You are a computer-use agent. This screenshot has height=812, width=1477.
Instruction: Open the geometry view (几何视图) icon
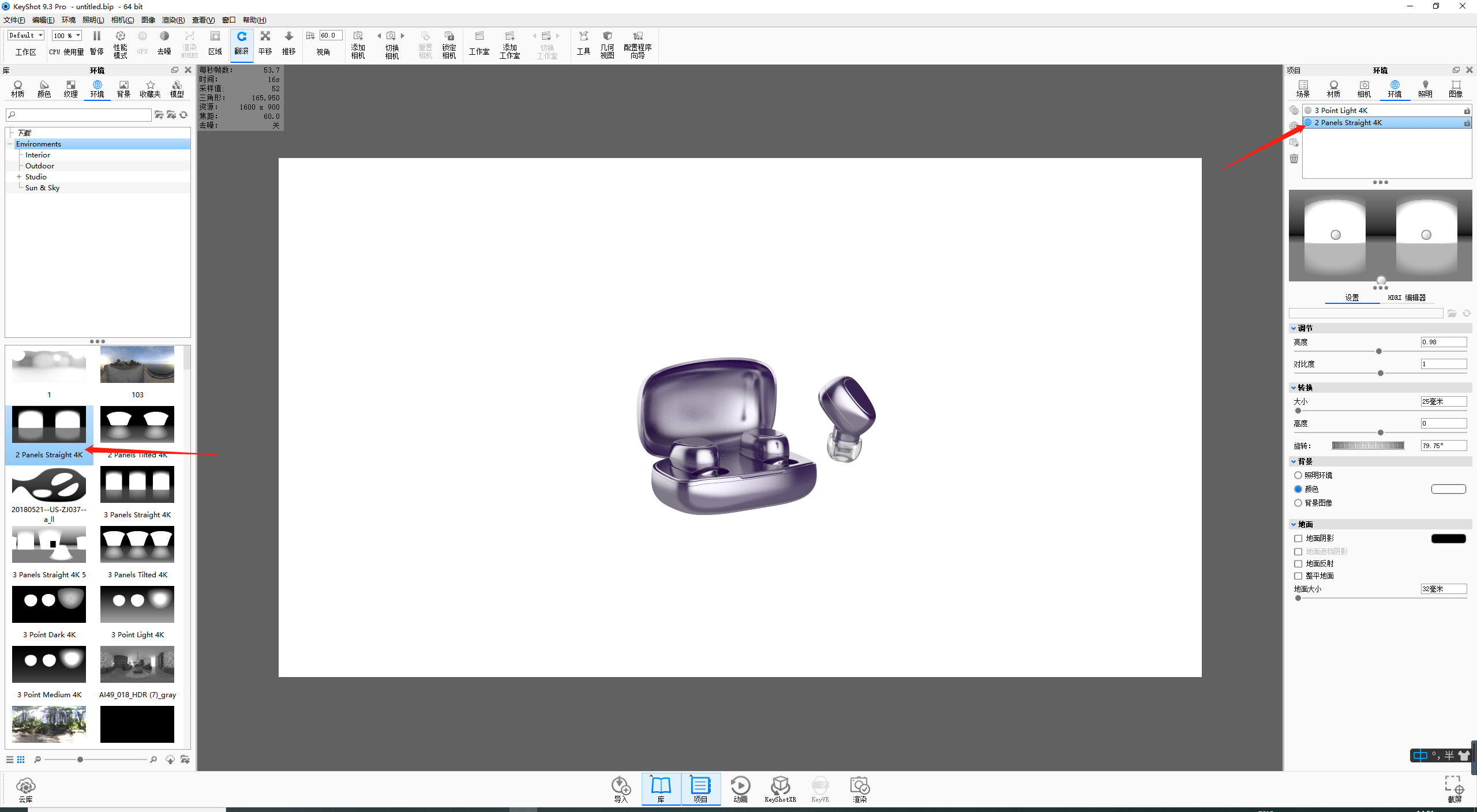[607, 44]
